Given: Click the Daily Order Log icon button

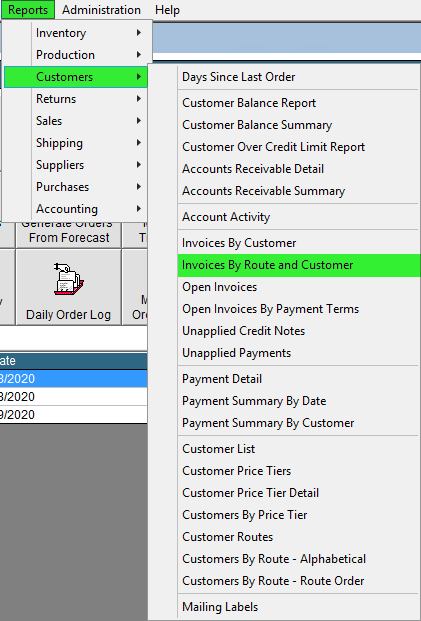Looking at the screenshot, I should 69,287.
